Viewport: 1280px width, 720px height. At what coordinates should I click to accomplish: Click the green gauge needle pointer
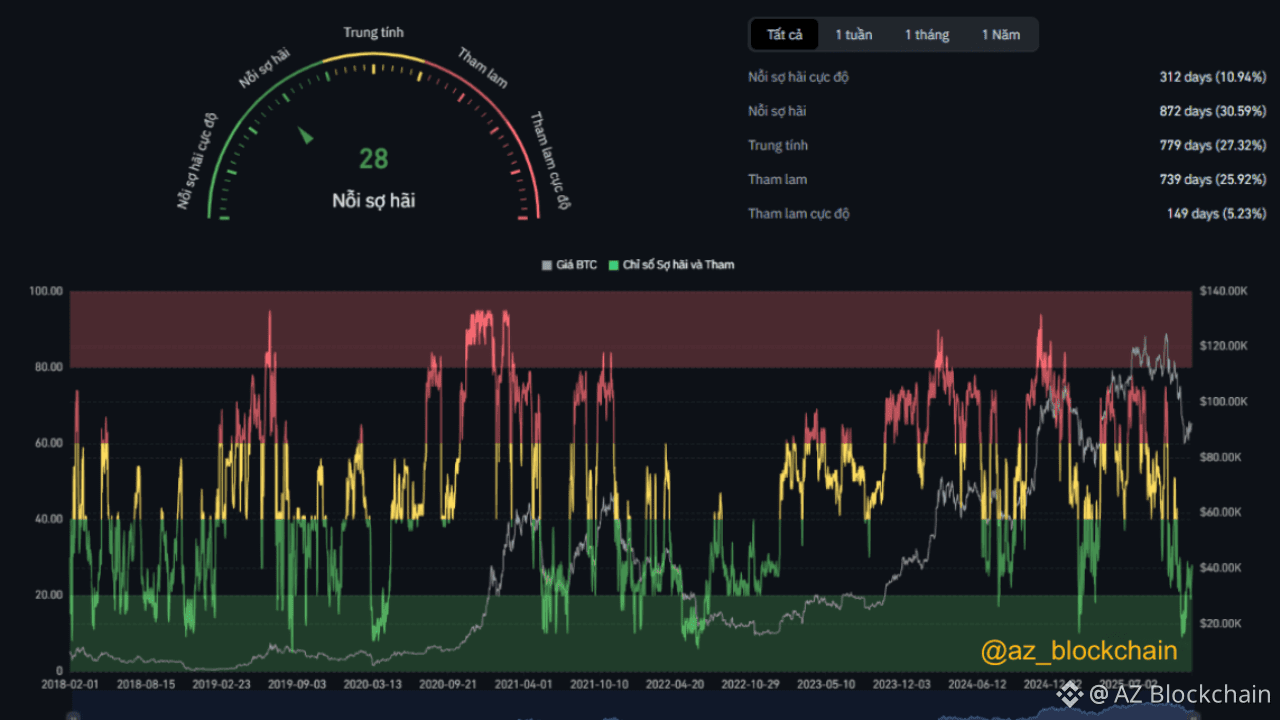(x=306, y=135)
